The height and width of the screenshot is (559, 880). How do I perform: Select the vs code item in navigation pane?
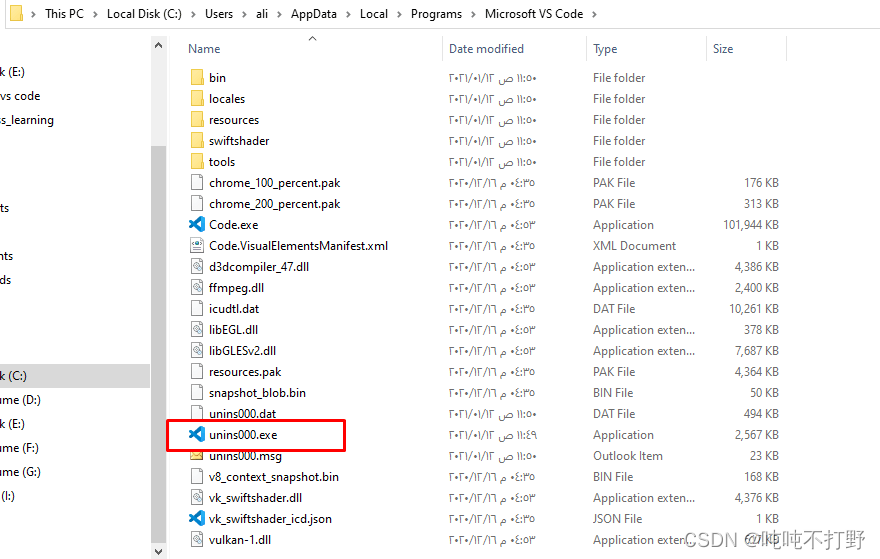point(20,96)
